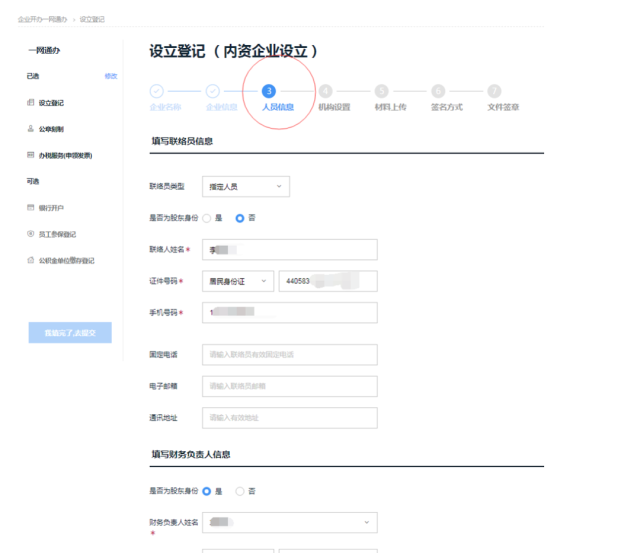640x553 pixels.
Task: Choose the 银行开户 card icon in sidebar
Action: (31, 207)
